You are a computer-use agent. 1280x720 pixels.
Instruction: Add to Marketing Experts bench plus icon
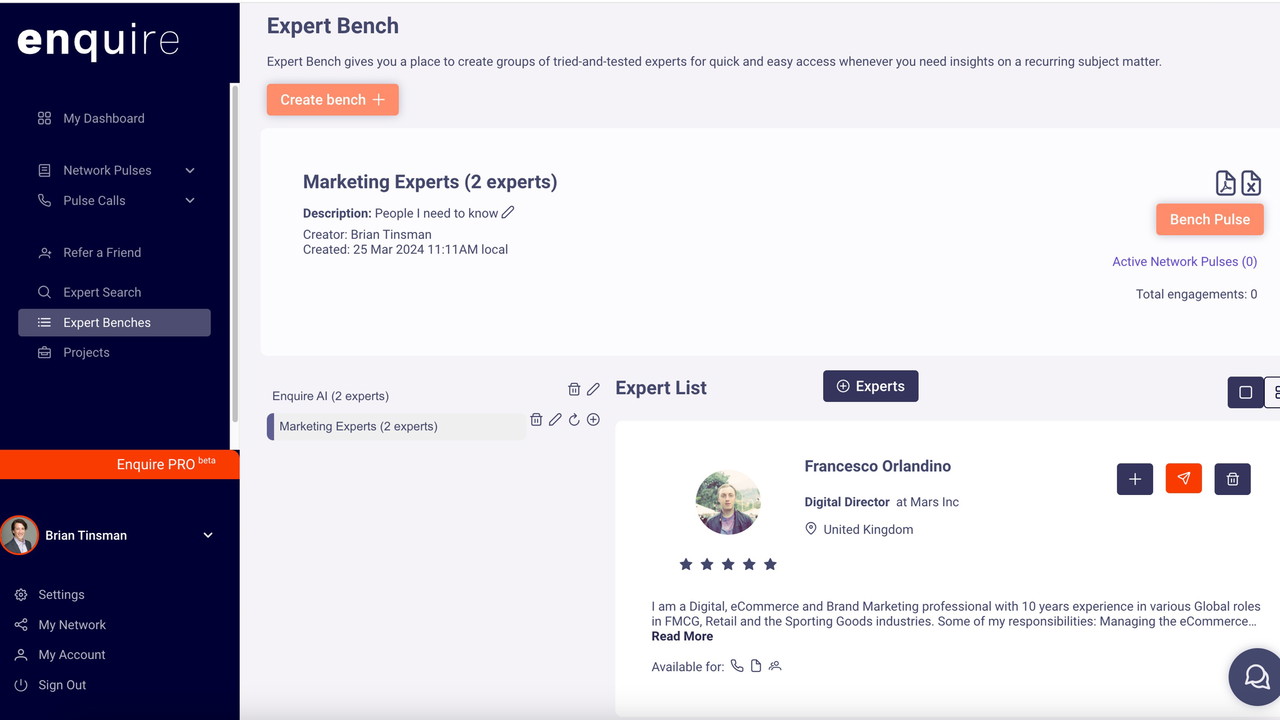point(593,420)
